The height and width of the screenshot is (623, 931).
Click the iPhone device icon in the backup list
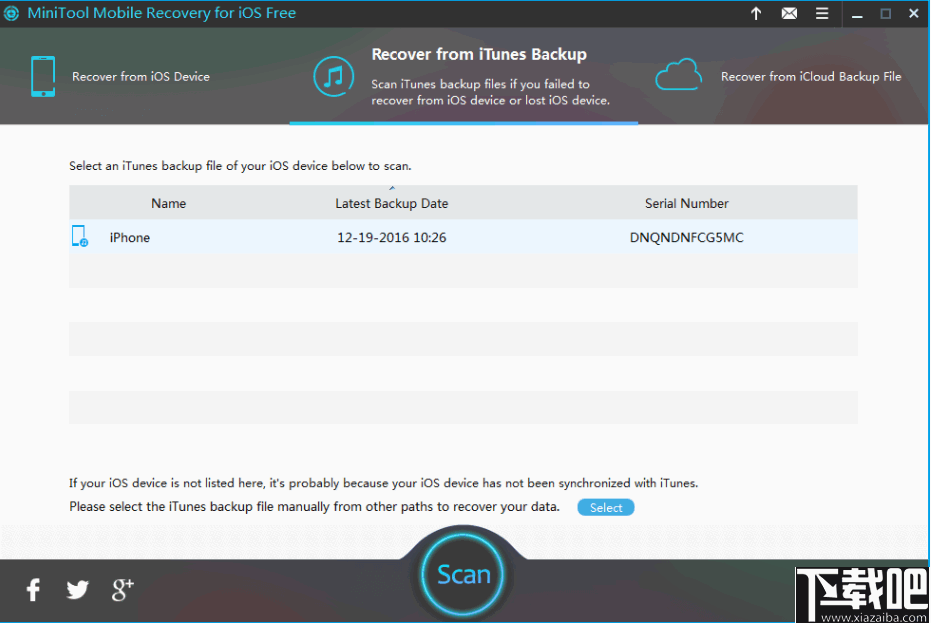[80, 236]
